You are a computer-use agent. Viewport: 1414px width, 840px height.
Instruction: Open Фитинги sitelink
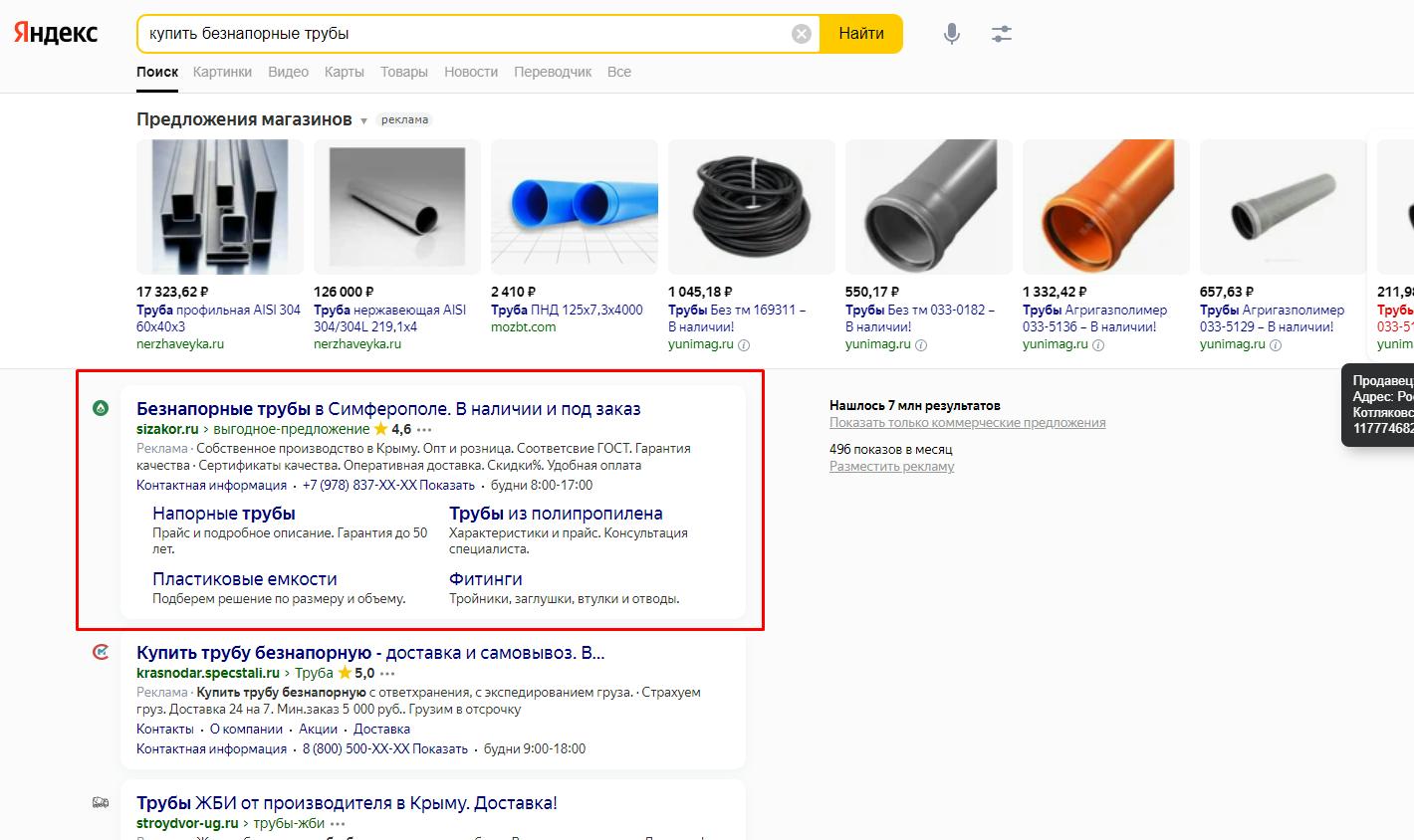(x=486, y=579)
